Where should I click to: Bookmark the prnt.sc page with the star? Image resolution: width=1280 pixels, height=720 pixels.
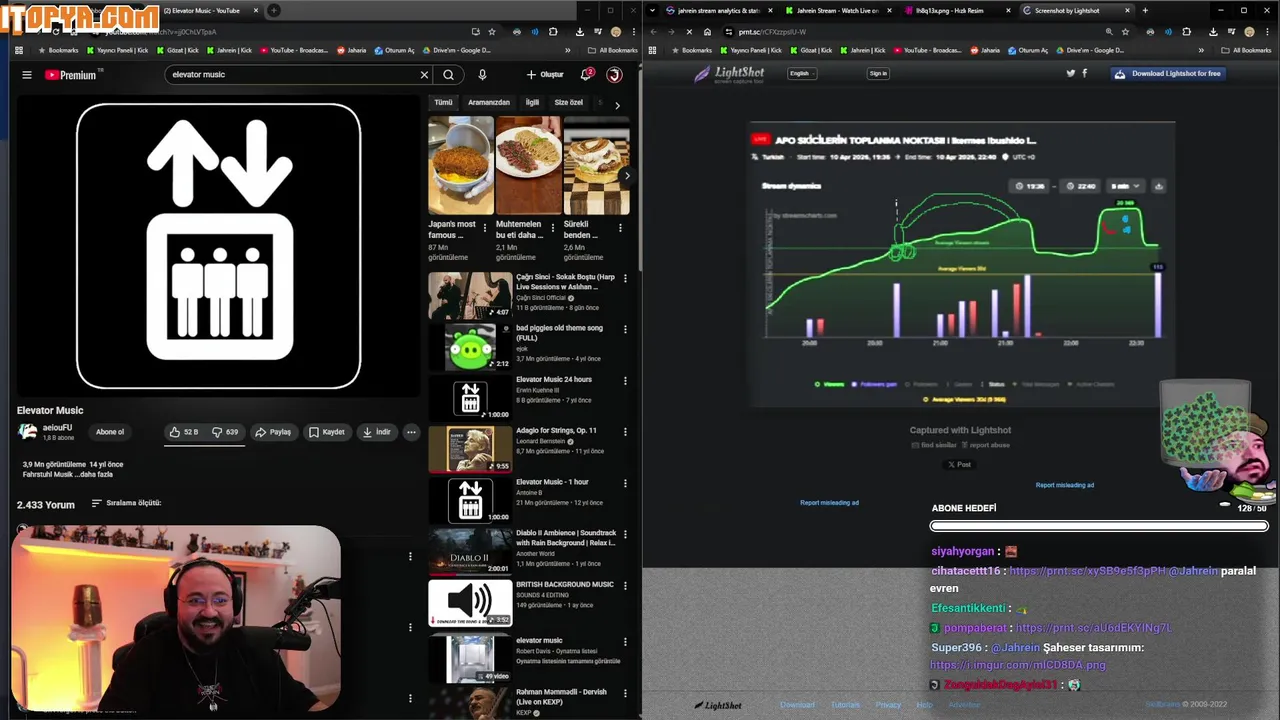point(1125,32)
